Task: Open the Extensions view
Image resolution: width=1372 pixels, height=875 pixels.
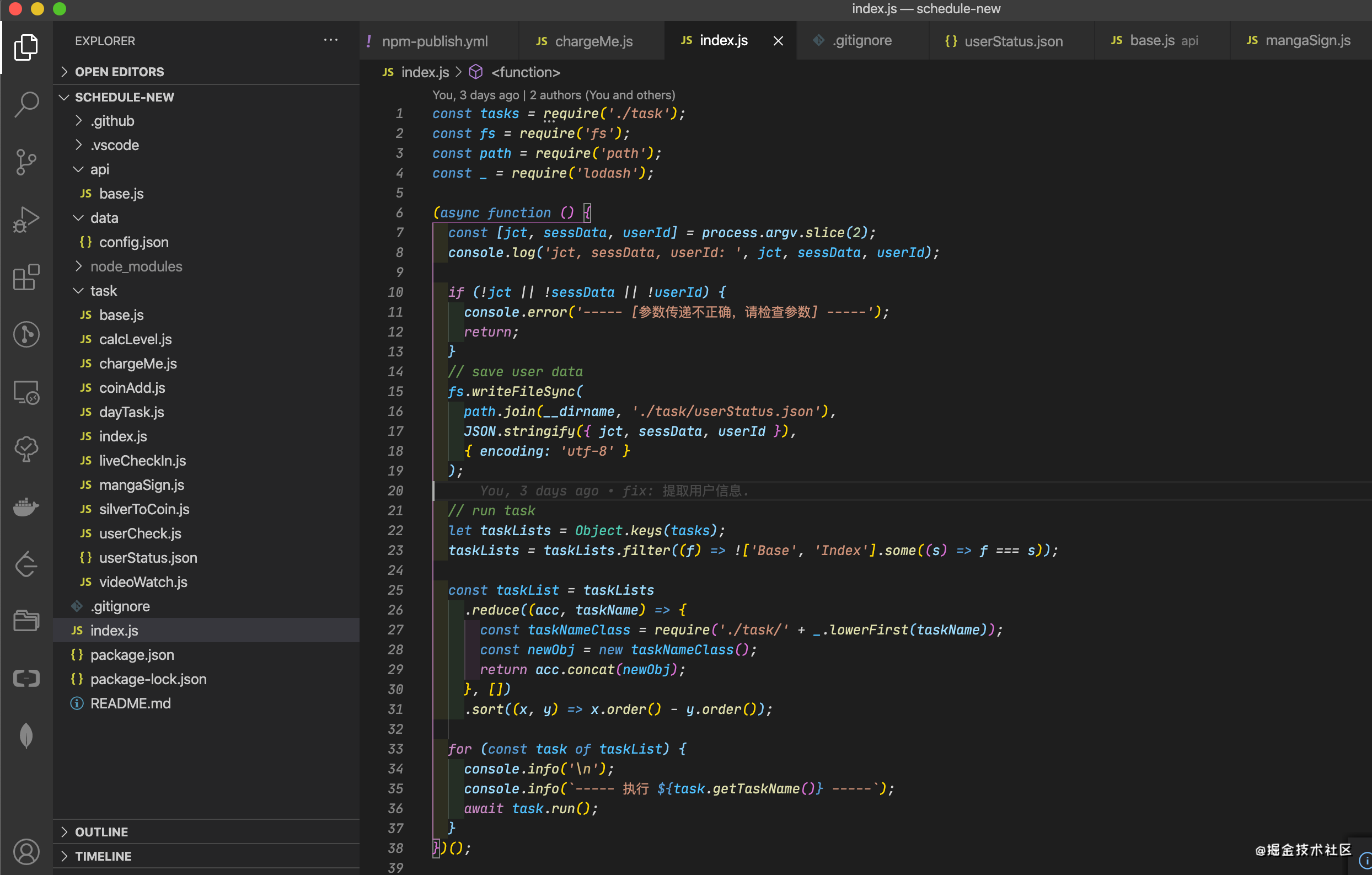Action: click(26, 278)
